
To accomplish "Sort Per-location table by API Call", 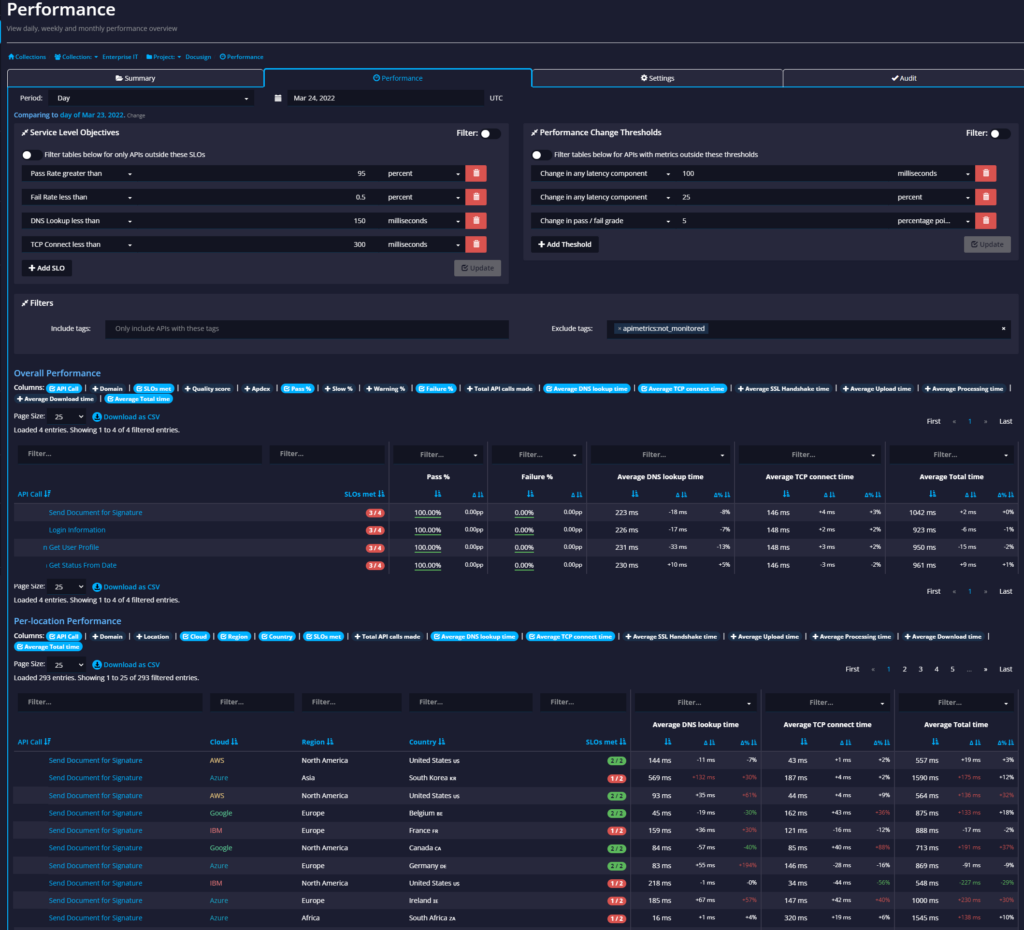I will (33, 742).
